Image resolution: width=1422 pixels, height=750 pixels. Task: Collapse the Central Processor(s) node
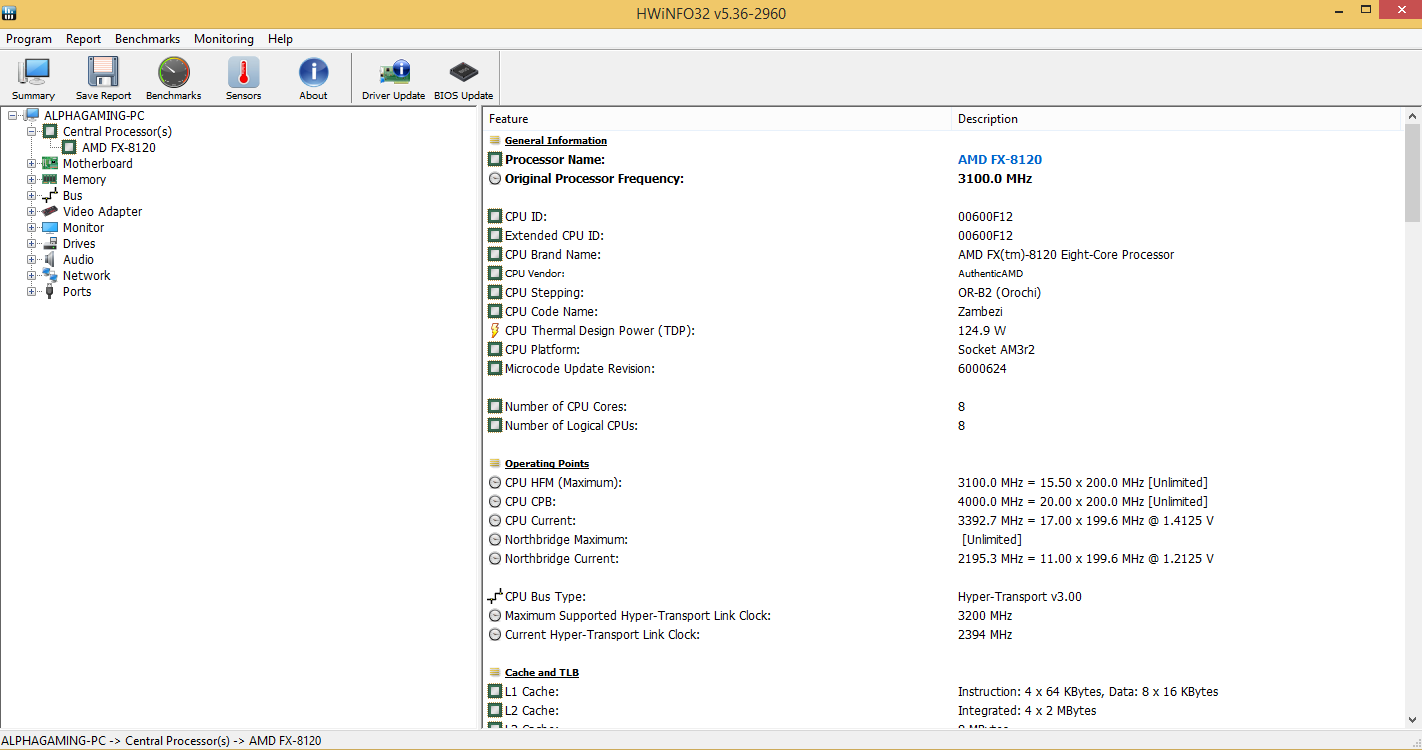point(31,131)
